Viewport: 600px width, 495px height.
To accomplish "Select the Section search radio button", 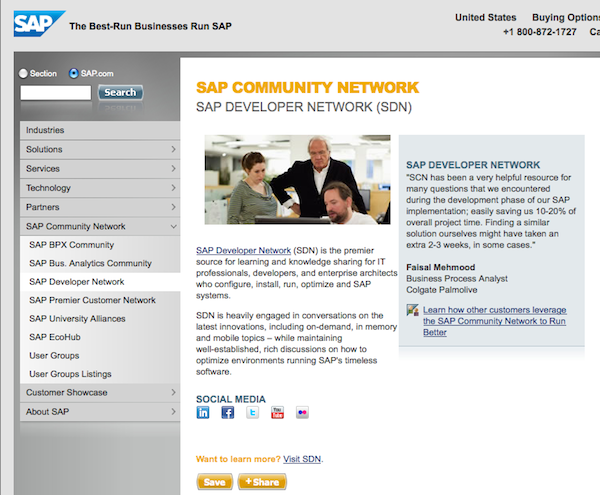I will coord(23,73).
